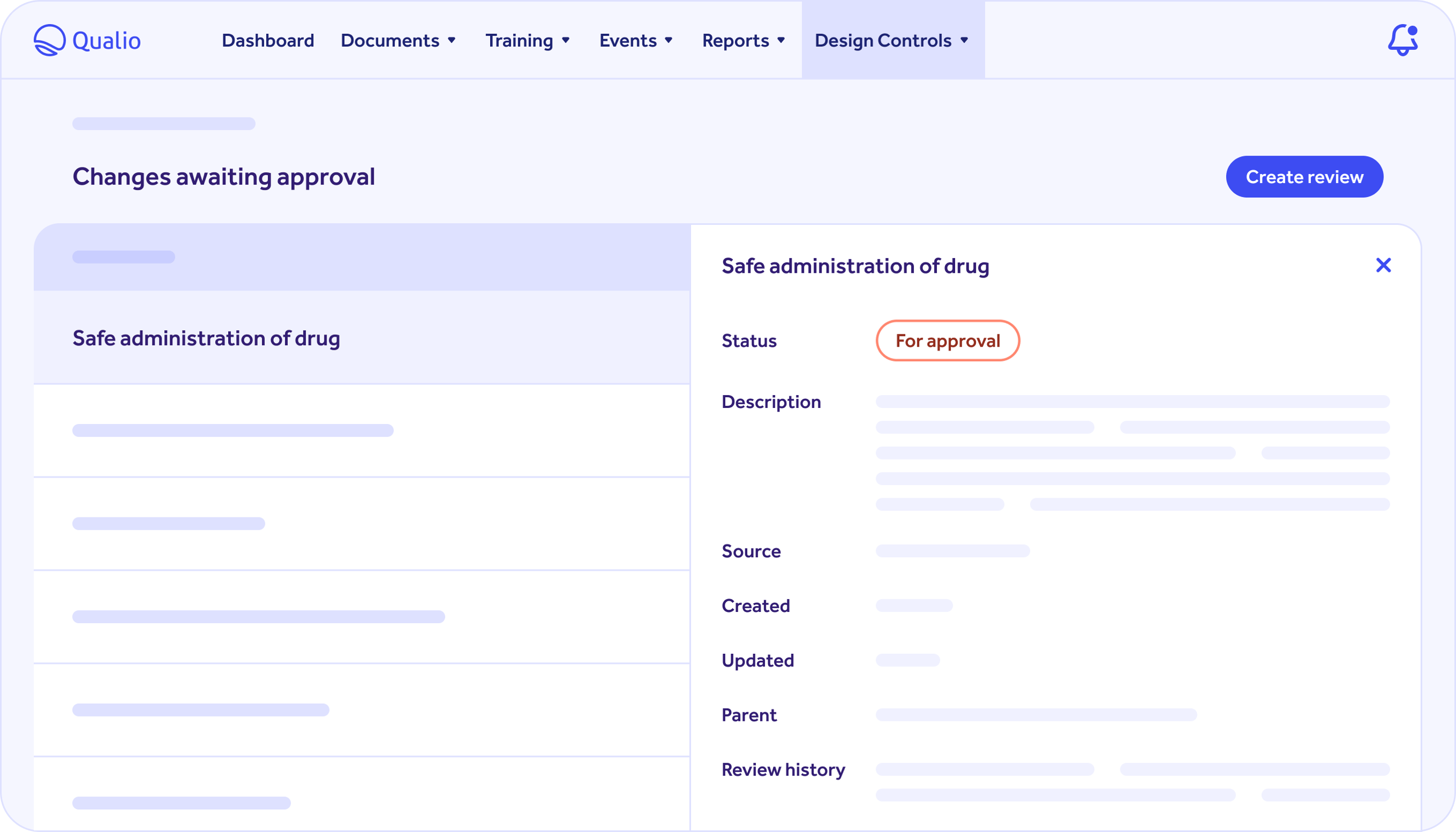Open Safe administration of drug from the list
The image size is (1456, 832).
point(206,338)
